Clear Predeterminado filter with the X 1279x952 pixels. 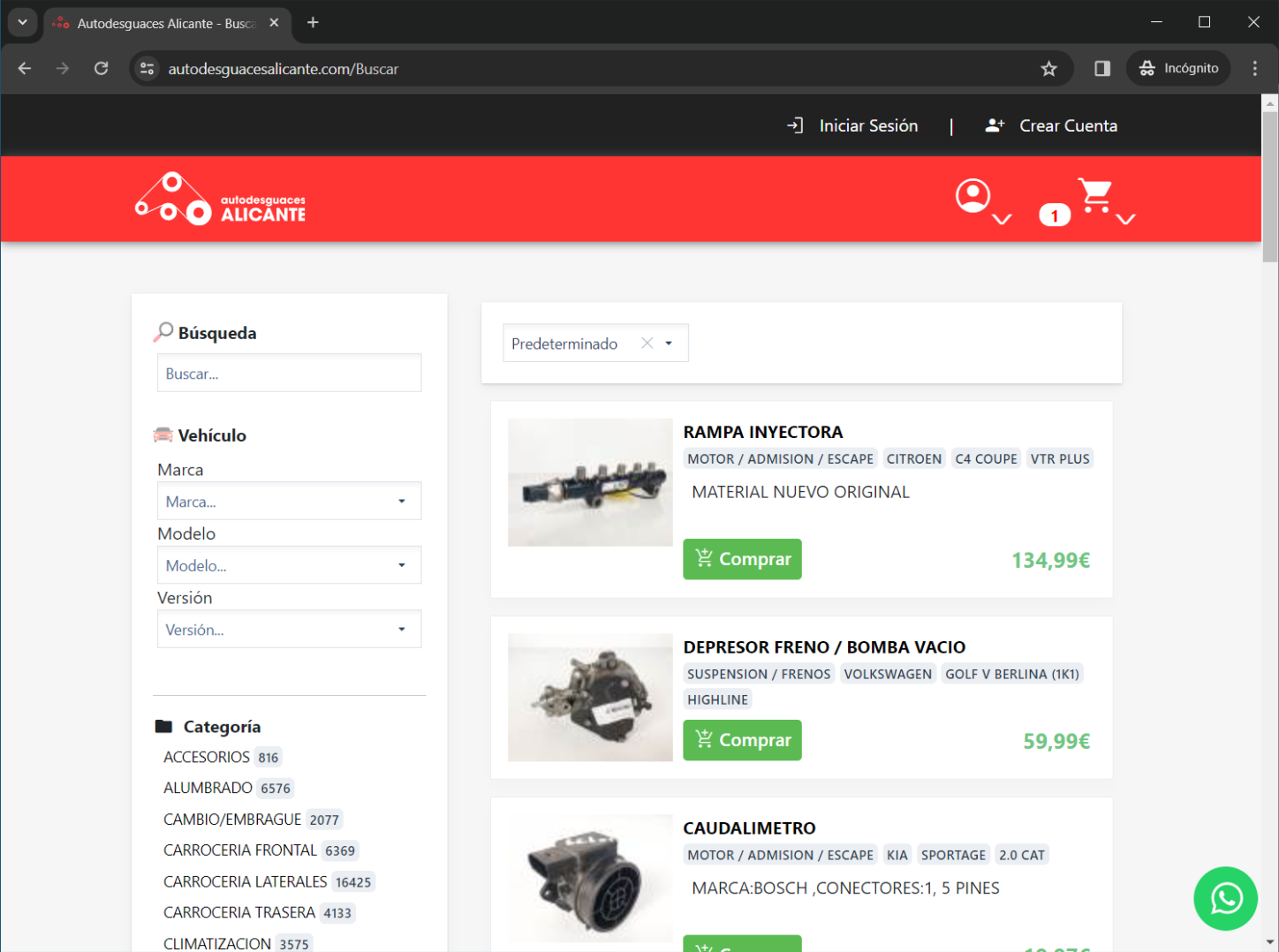point(647,343)
